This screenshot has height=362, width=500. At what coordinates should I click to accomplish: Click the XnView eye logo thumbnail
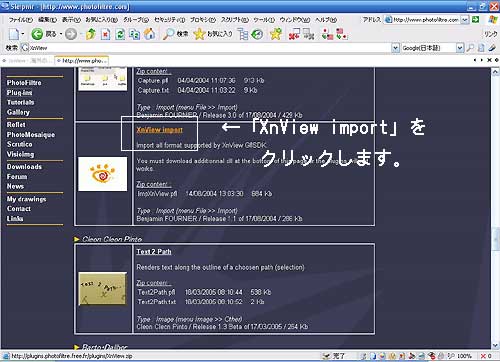(103, 174)
